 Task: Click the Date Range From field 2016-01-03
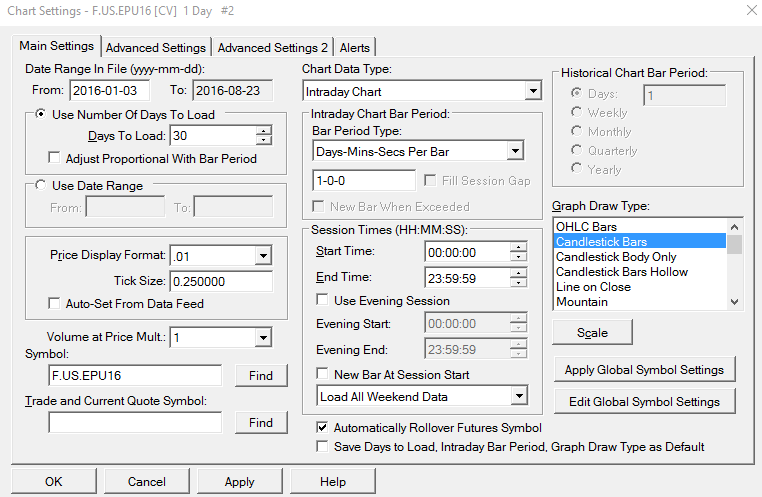tap(109, 90)
